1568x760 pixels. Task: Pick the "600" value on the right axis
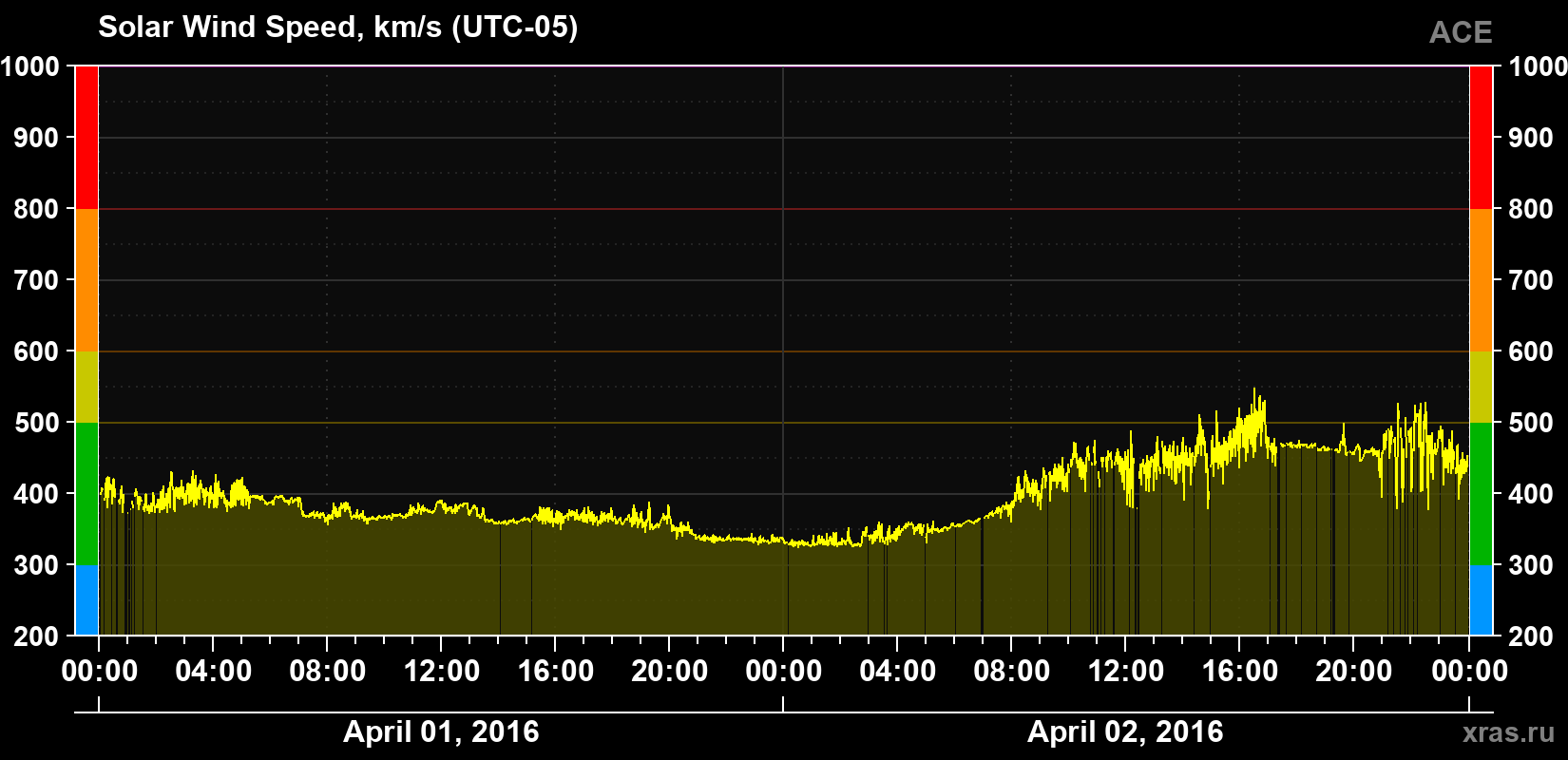click(1531, 351)
